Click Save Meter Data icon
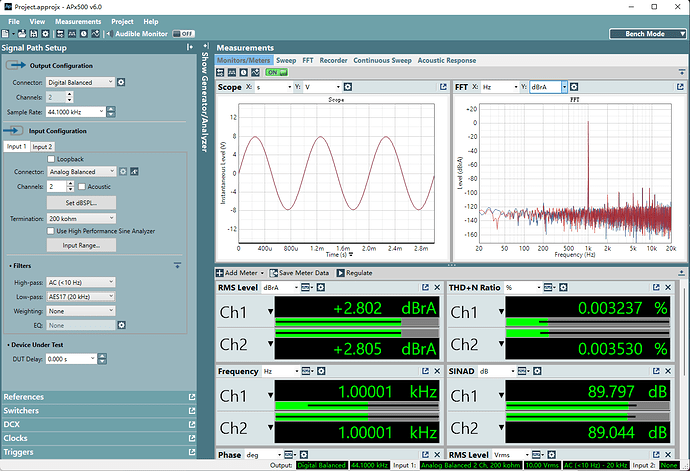690x471 pixels. click(x=273, y=273)
